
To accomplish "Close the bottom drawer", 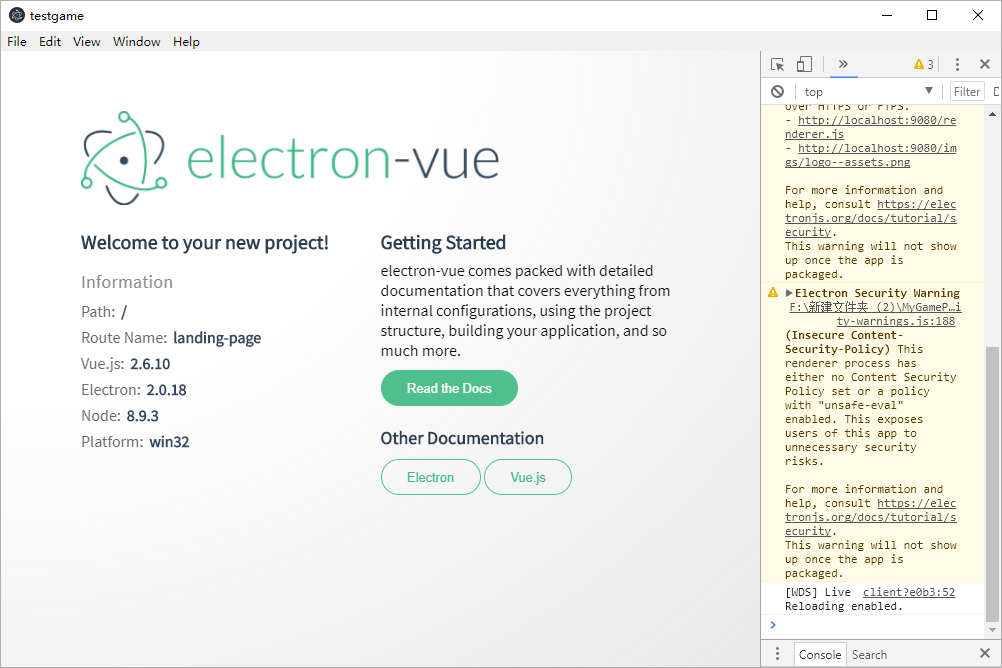I will [x=985, y=653].
